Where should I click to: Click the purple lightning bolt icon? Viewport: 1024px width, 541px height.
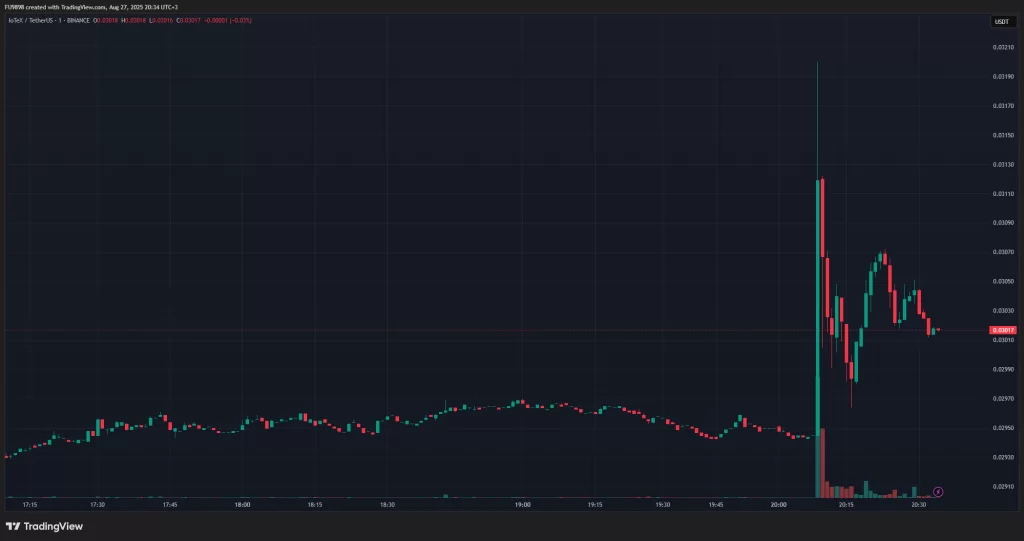[x=938, y=491]
